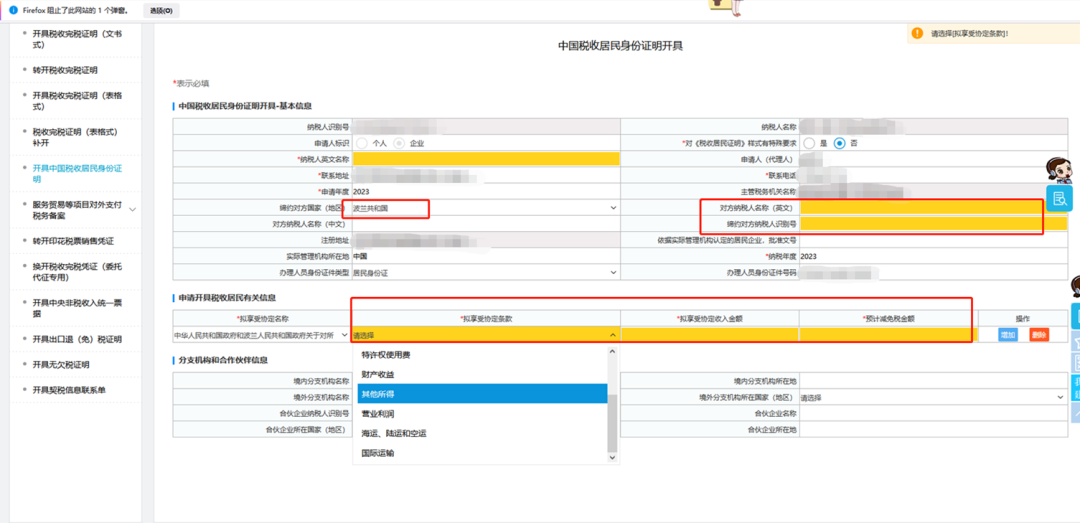Viewport: 1080px width, 523px height.
Task: Select 海运、陆运和空运 from the dropdown list
Action: pos(480,433)
